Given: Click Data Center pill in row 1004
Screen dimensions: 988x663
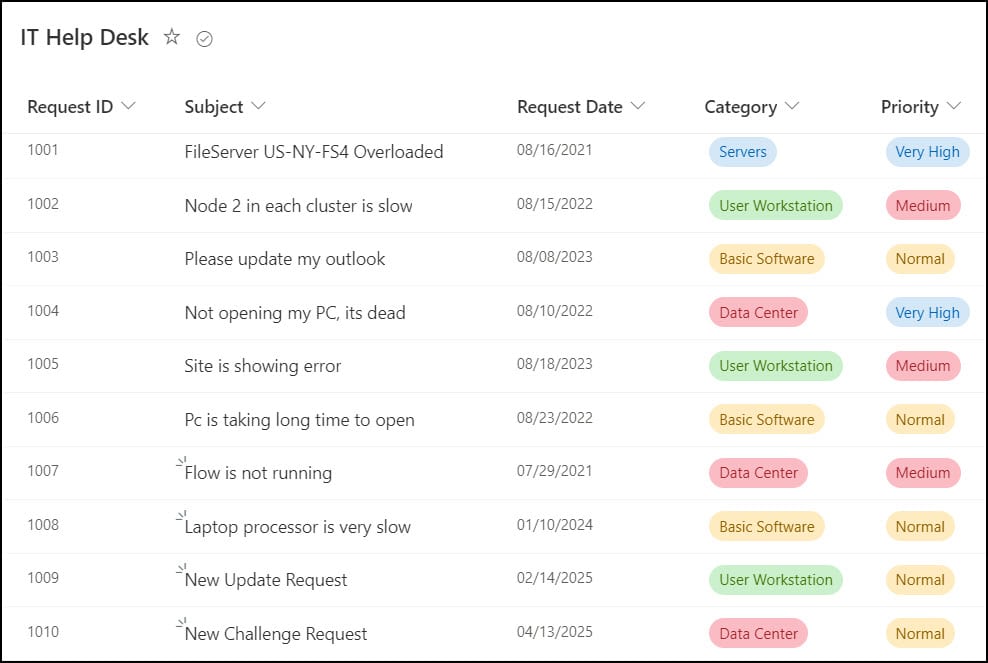Looking at the screenshot, I should pos(759,313).
